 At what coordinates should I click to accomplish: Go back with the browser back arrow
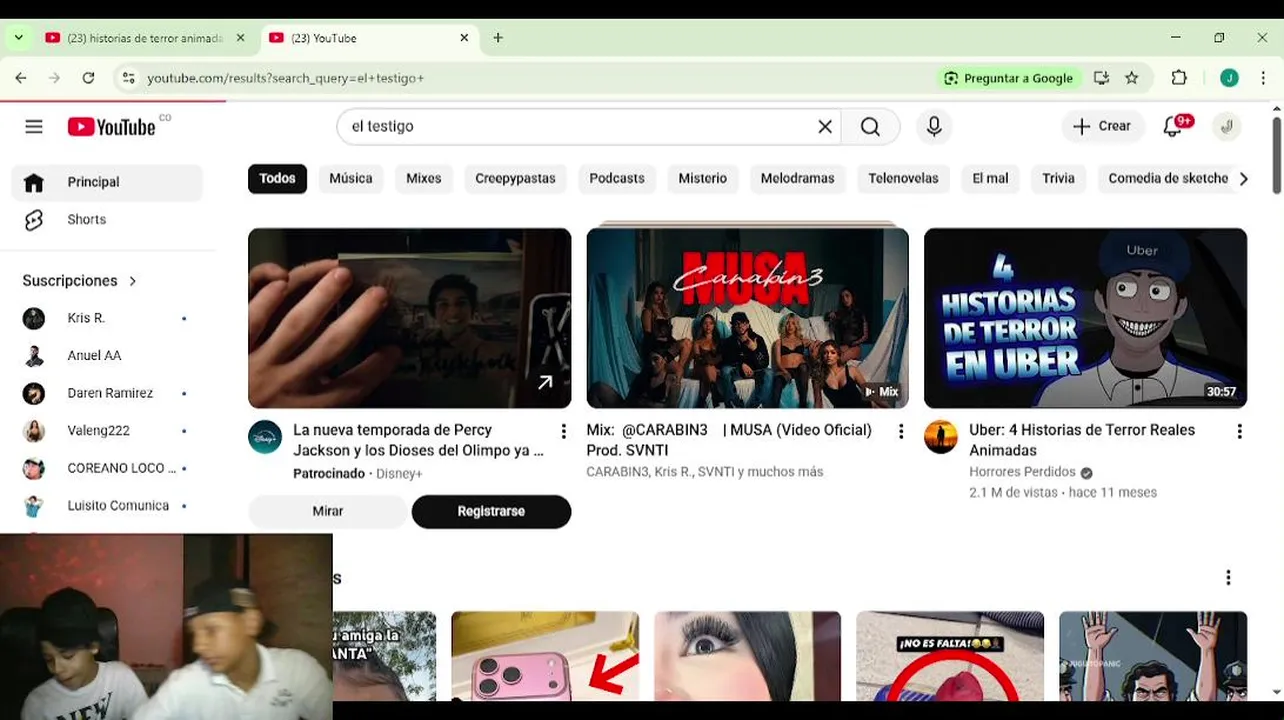coord(21,78)
